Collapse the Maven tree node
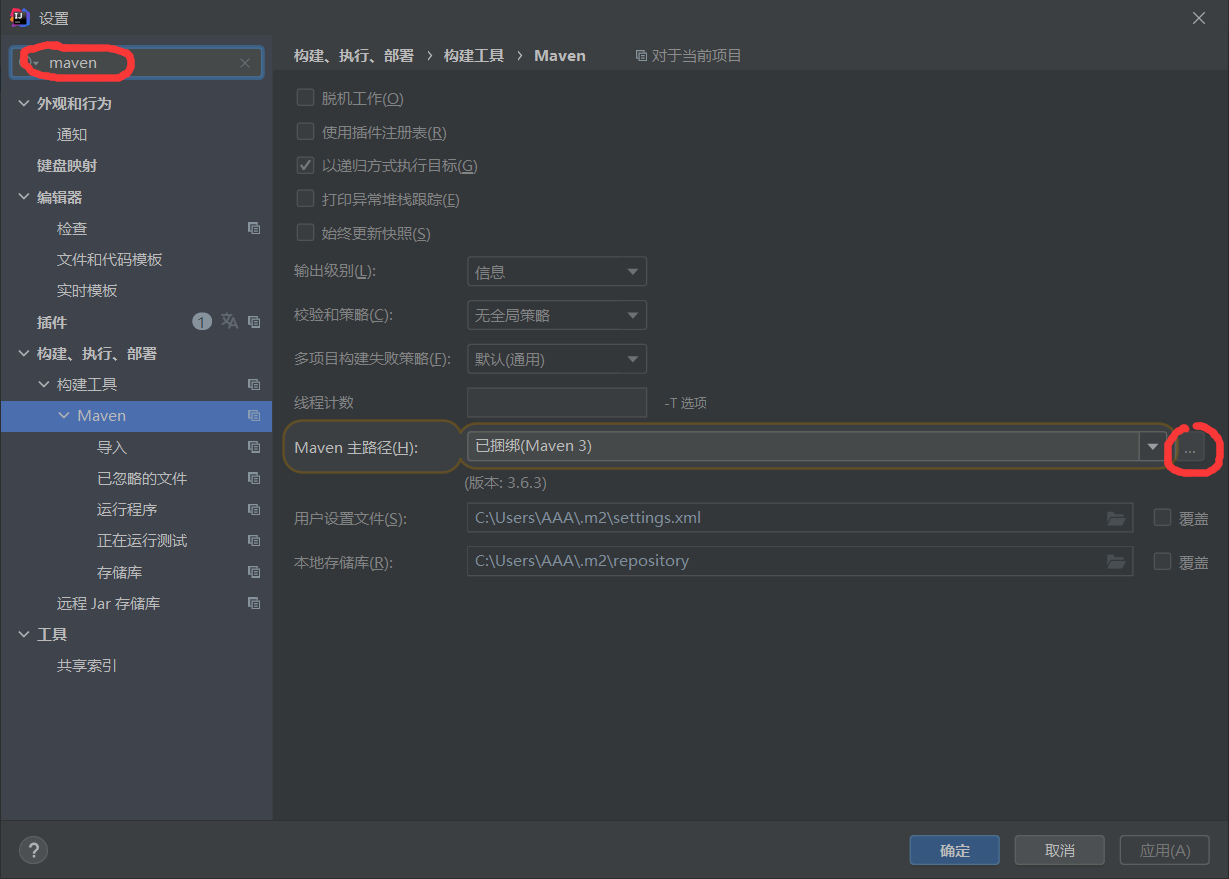 (64, 415)
